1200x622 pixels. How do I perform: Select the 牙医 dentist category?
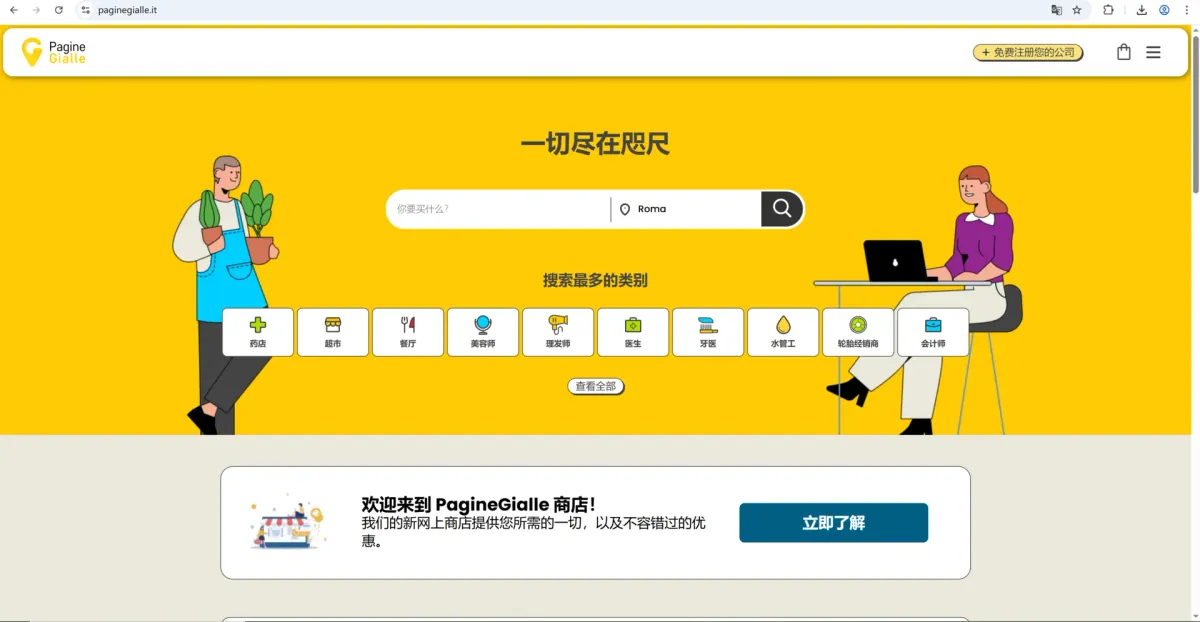(x=708, y=332)
